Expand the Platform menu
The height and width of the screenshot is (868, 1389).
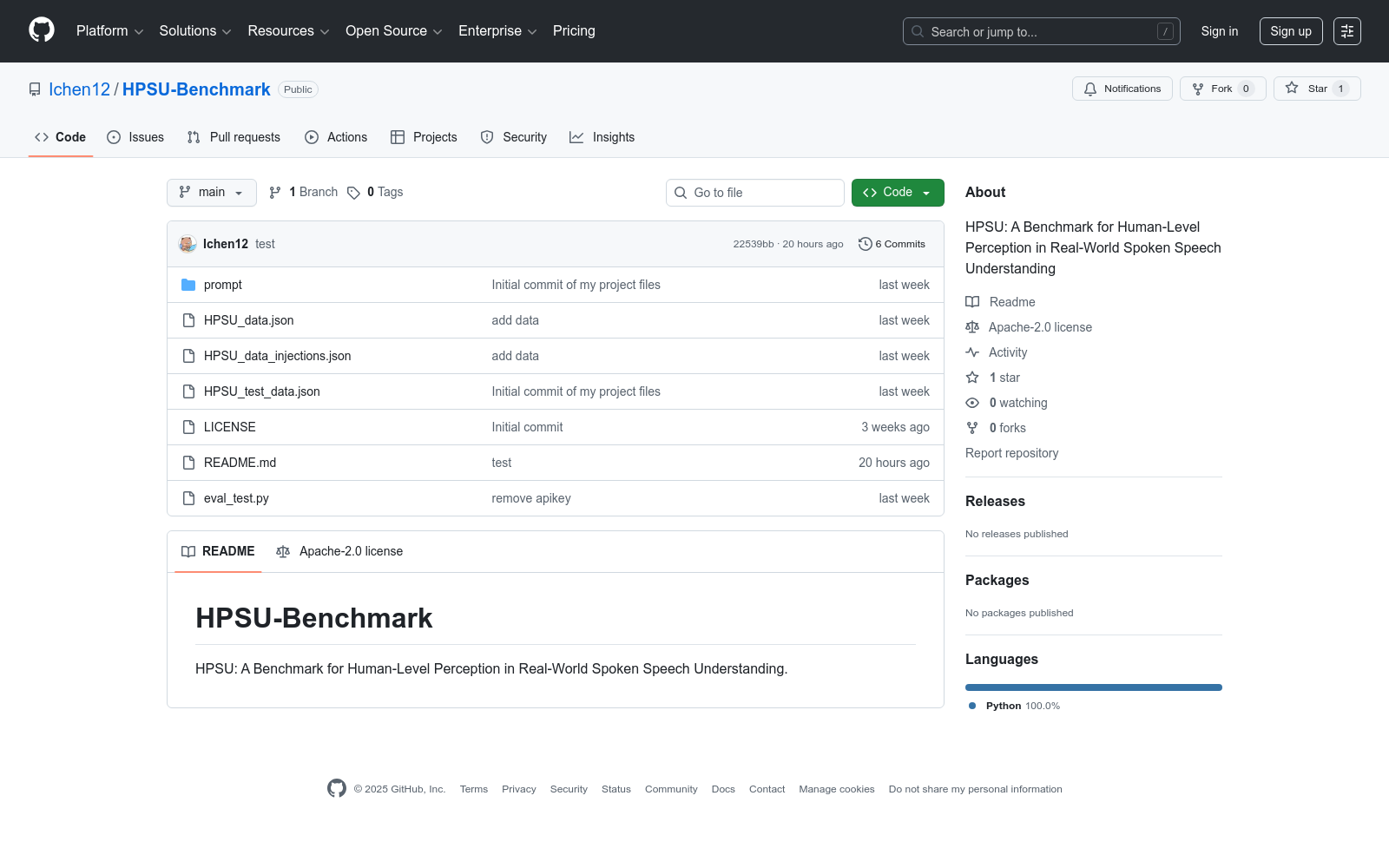pyautogui.click(x=110, y=31)
